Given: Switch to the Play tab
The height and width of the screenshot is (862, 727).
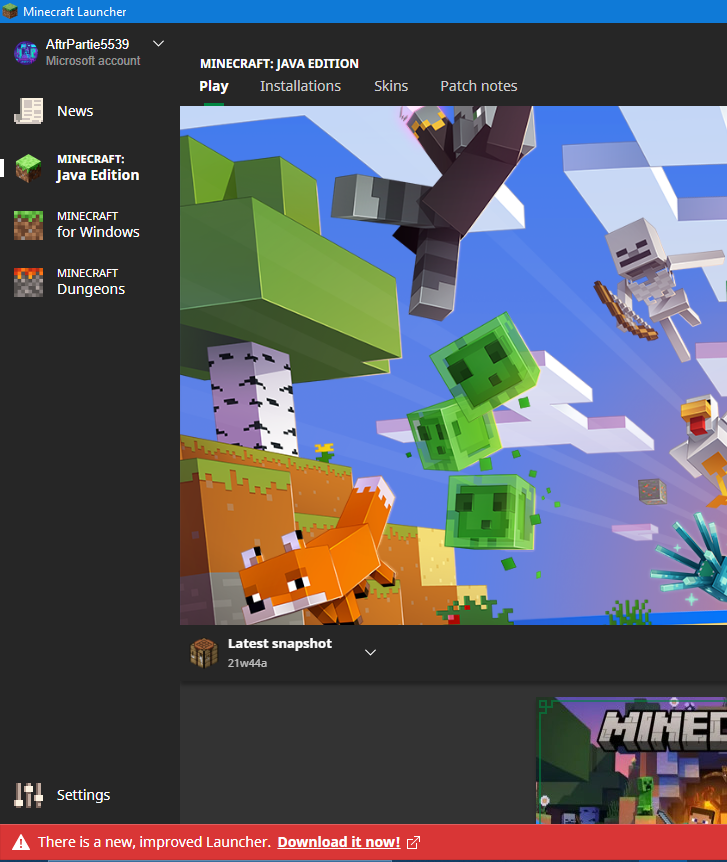Looking at the screenshot, I should (214, 86).
